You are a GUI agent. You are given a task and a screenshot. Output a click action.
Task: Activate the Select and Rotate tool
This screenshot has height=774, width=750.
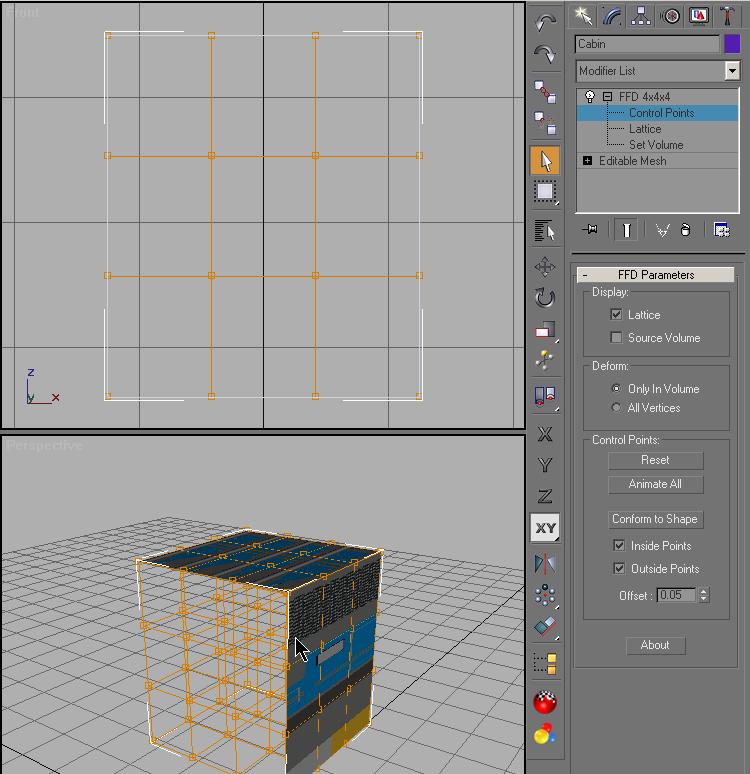(545, 298)
